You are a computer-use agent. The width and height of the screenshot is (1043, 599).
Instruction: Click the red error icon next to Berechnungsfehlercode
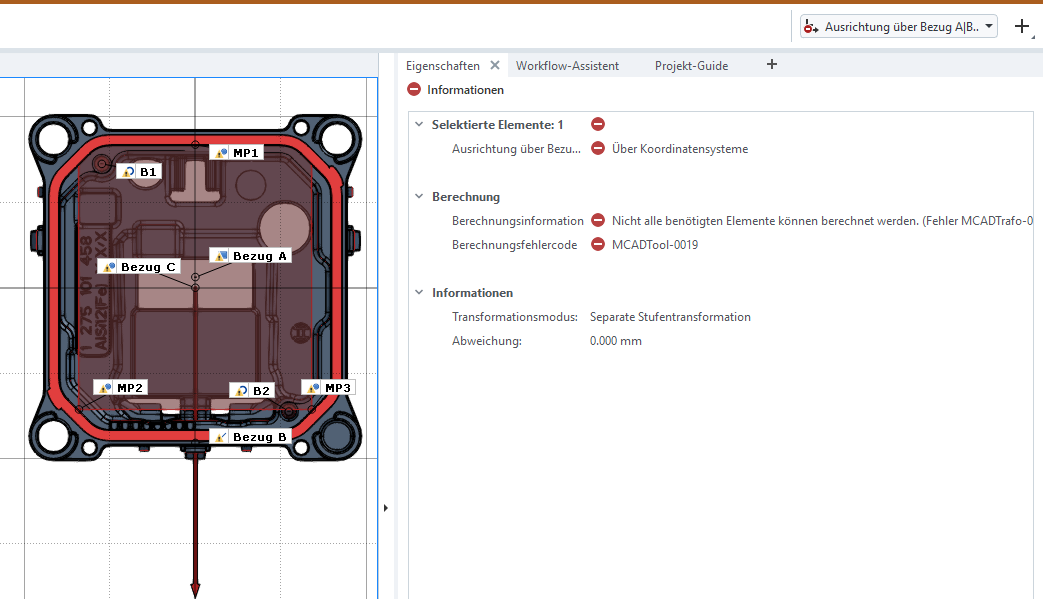[x=598, y=245]
